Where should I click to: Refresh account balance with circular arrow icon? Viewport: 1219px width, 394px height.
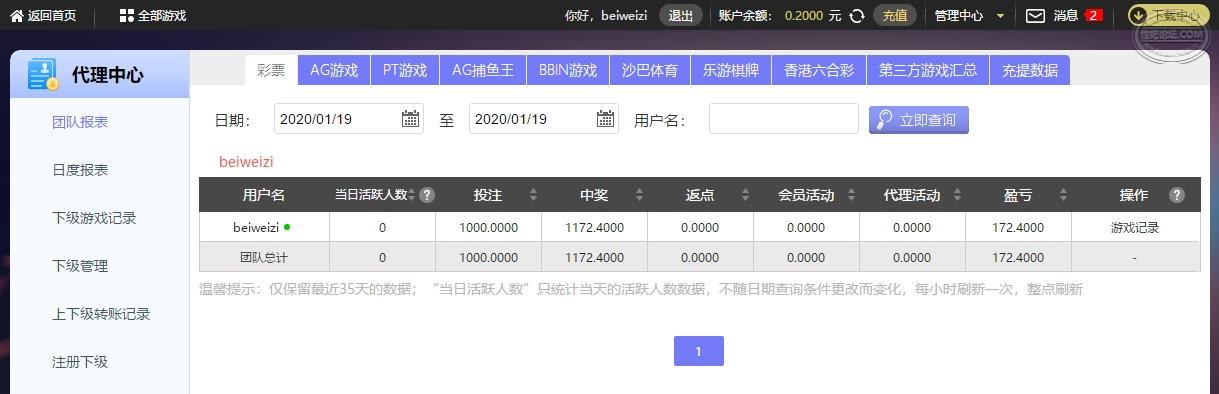857,16
